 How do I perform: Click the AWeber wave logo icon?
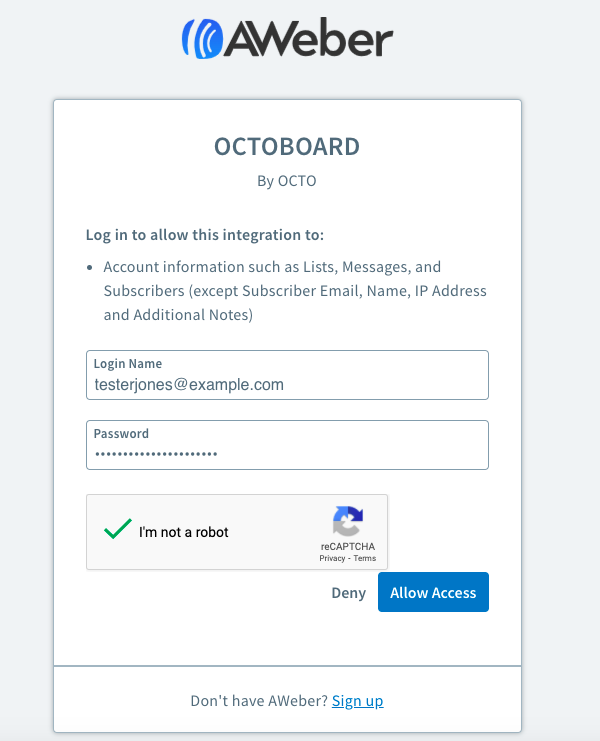[x=203, y=39]
